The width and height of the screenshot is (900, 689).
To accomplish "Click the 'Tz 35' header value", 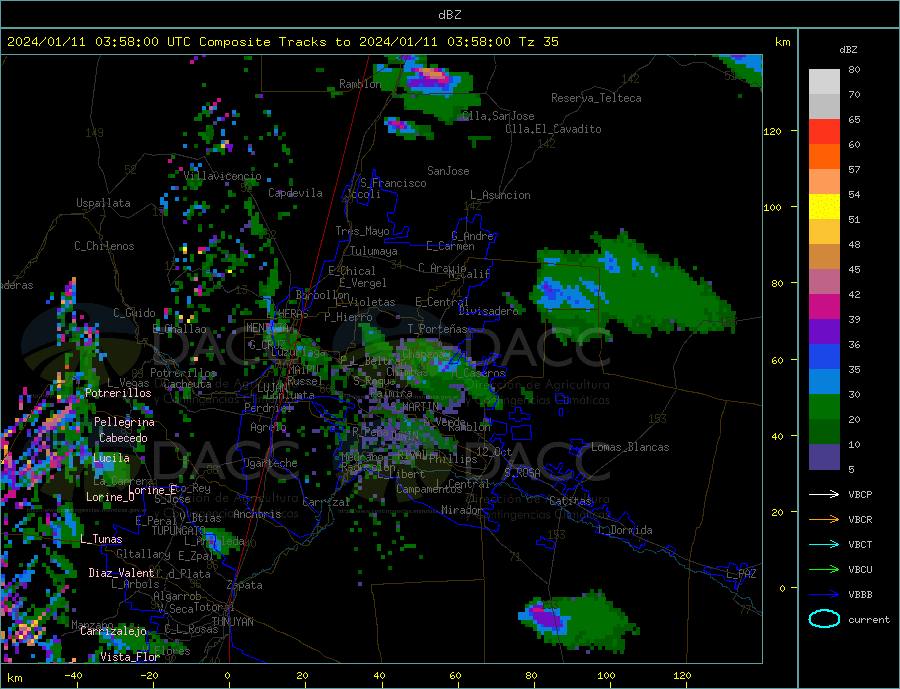I will click(538, 42).
